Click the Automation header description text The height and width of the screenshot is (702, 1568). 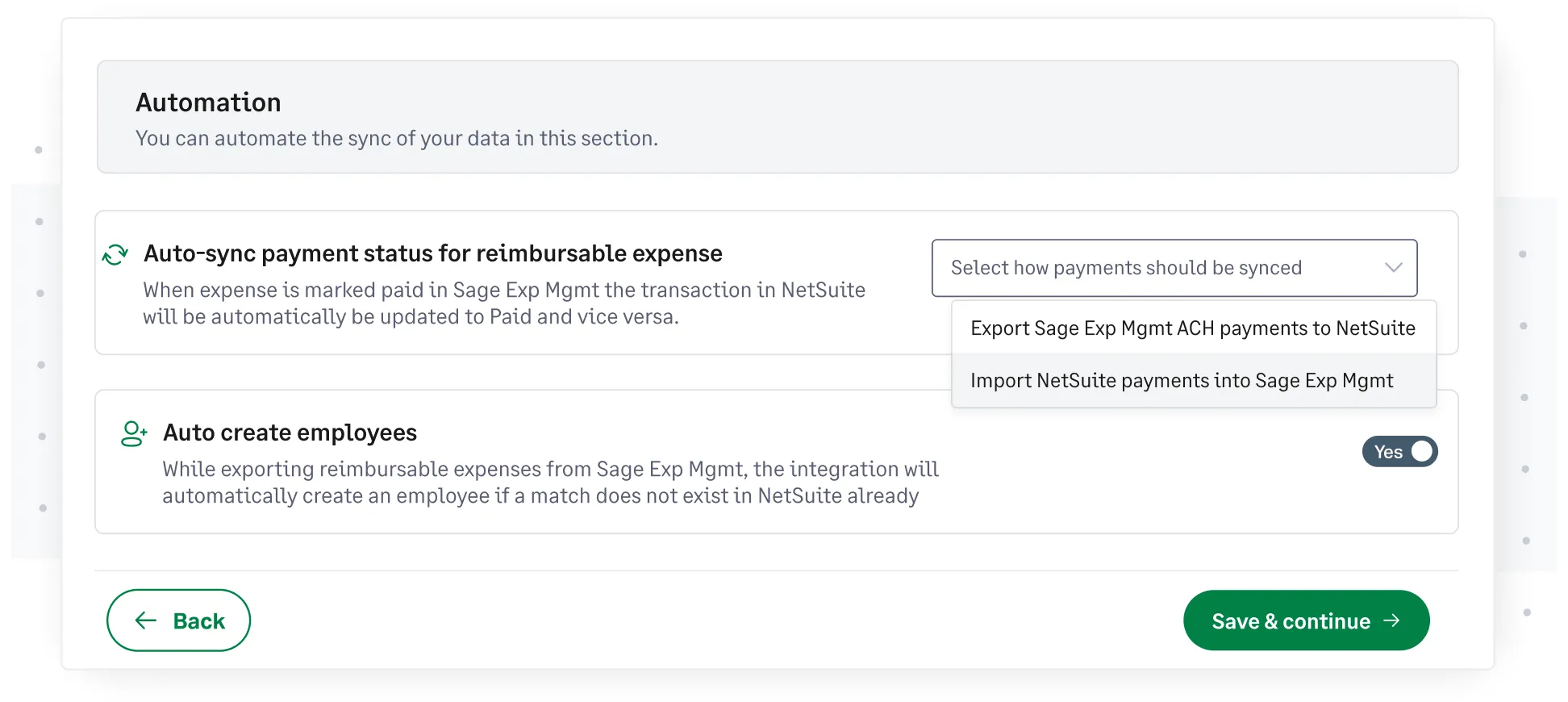tap(396, 139)
